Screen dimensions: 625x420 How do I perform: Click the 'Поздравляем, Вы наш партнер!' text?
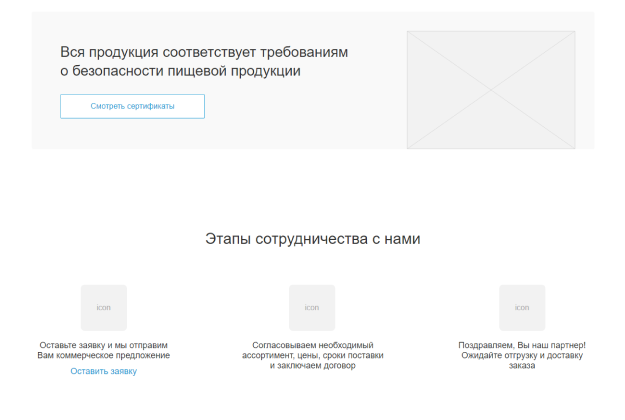pos(521,345)
